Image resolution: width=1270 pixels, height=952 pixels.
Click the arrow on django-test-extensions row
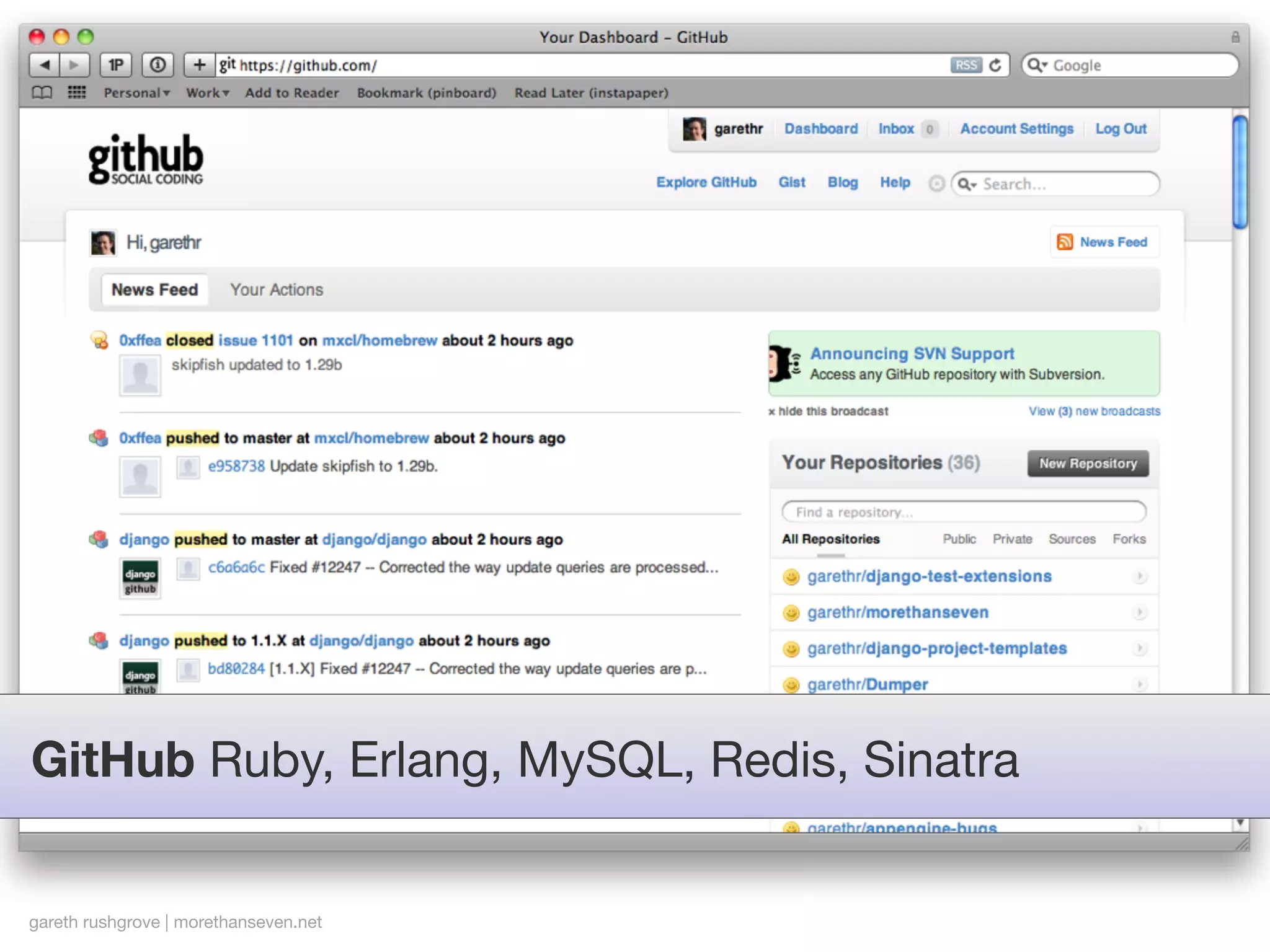tap(1139, 576)
